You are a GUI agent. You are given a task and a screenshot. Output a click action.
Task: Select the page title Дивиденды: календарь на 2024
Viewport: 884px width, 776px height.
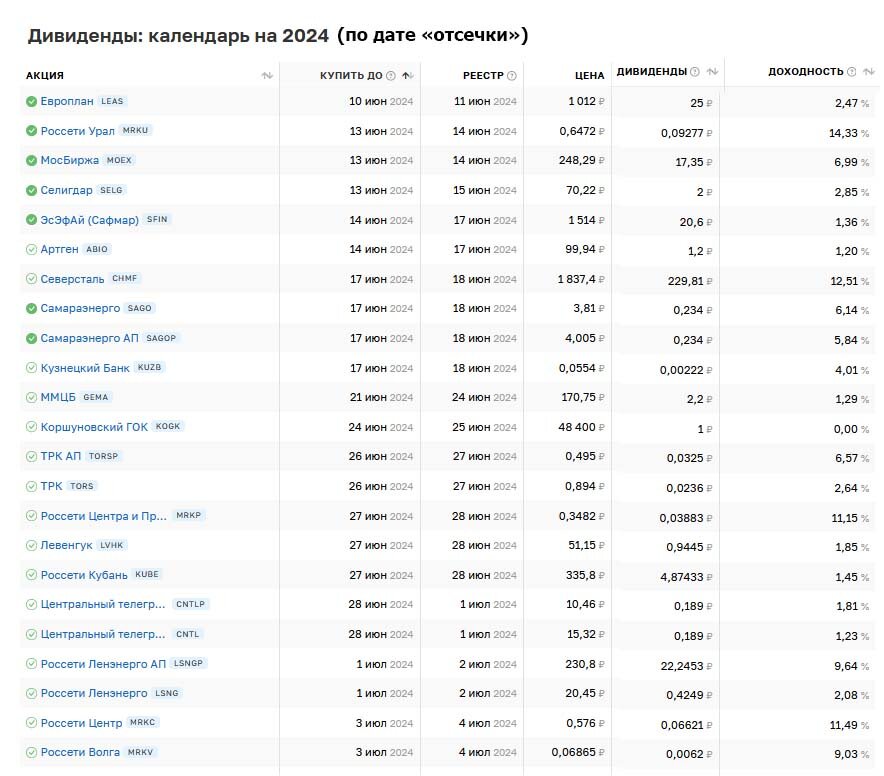coord(178,36)
